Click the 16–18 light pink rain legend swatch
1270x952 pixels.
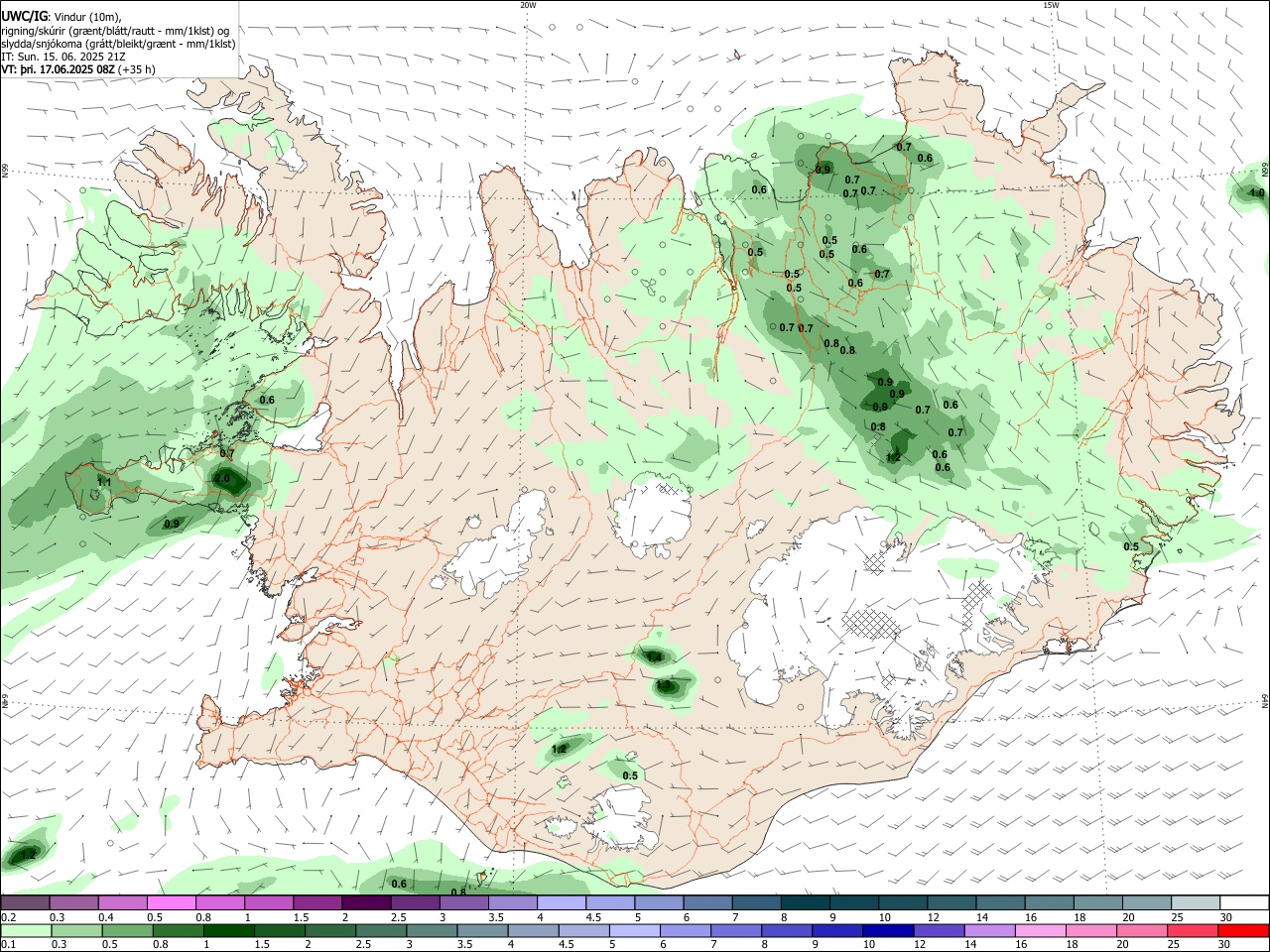[1040, 930]
